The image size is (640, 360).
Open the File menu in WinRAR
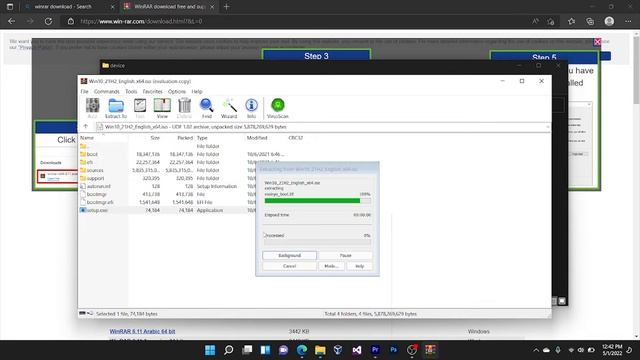84,91
